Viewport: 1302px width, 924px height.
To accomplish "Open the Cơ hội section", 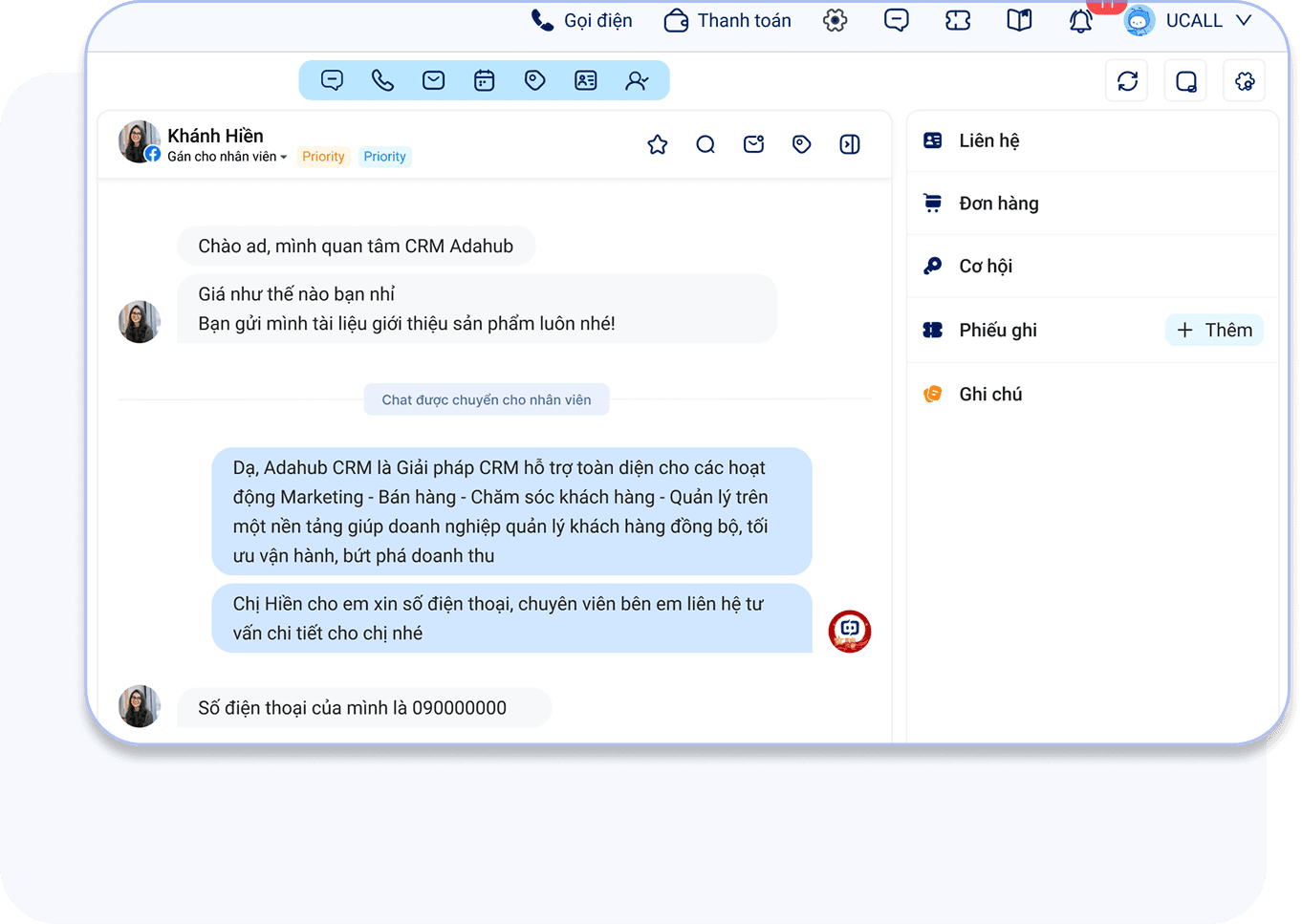I will 985,267.
